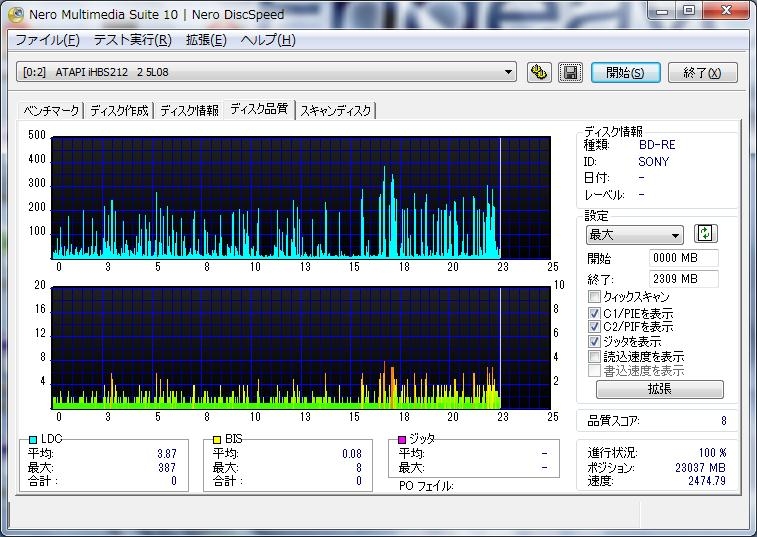This screenshot has height=537, width=757.
Task: Switch to the ディスク作成 tab
Action: coord(119,111)
